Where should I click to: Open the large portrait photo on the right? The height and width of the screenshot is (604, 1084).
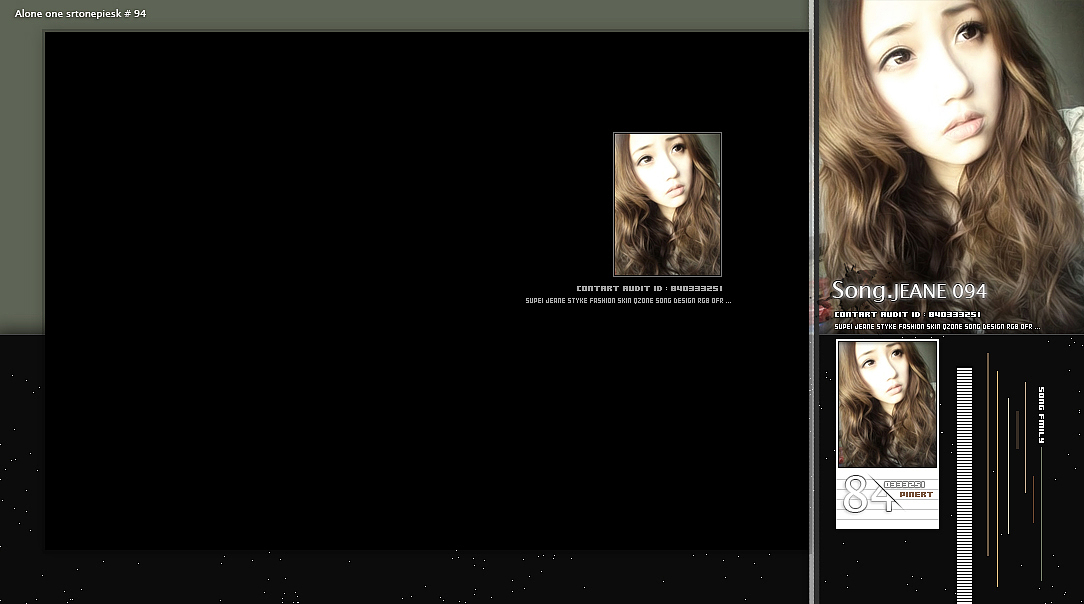[951, 166]
